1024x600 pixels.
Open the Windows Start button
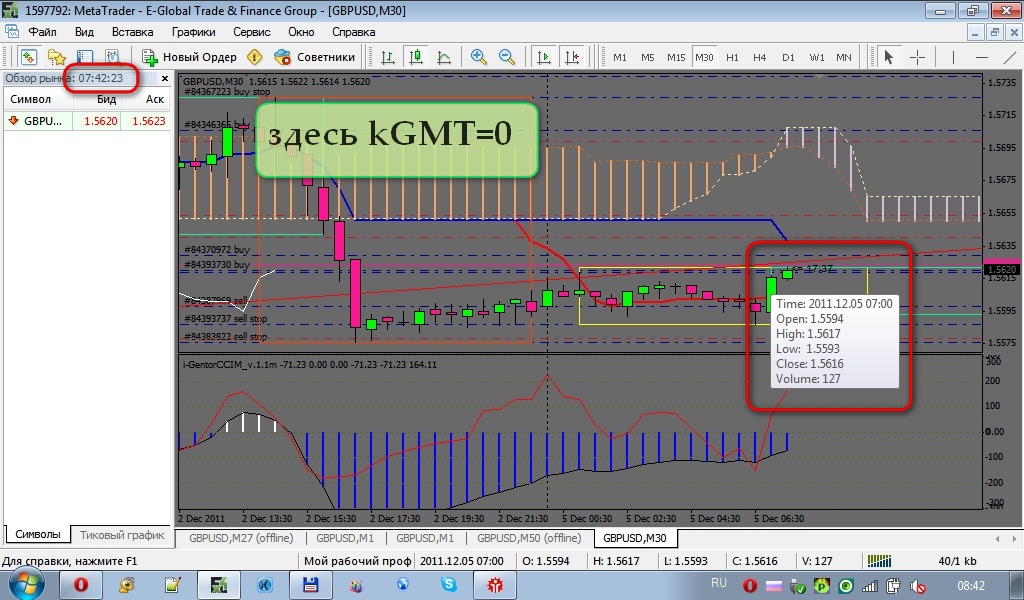click(x=24, y=584)
